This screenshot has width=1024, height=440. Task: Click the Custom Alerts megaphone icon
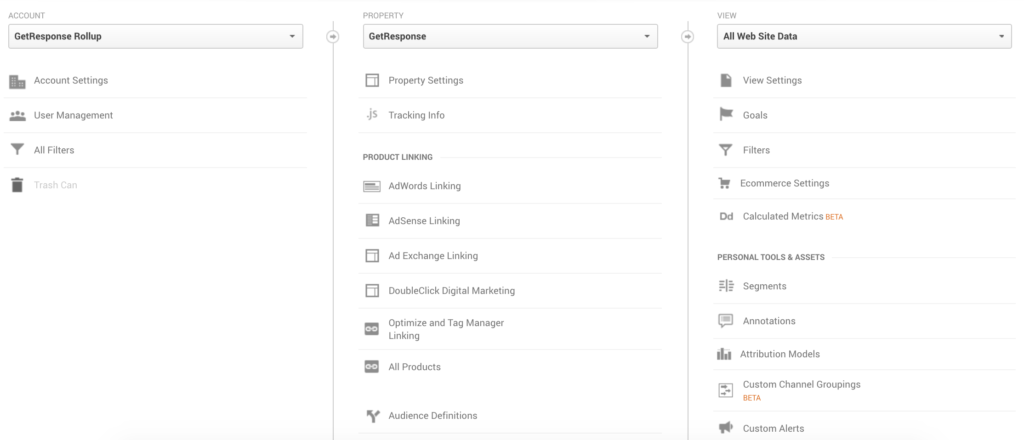pos(726,428)
